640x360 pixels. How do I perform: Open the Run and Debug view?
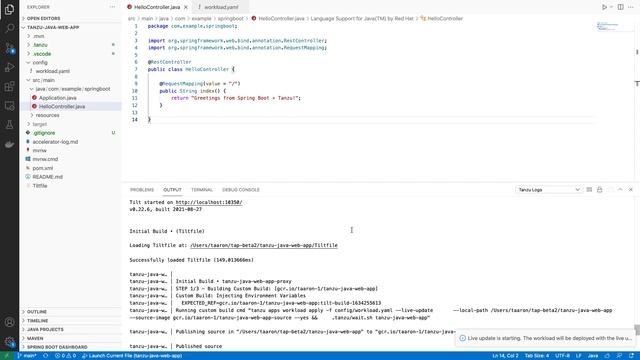(x=9, y=67)
